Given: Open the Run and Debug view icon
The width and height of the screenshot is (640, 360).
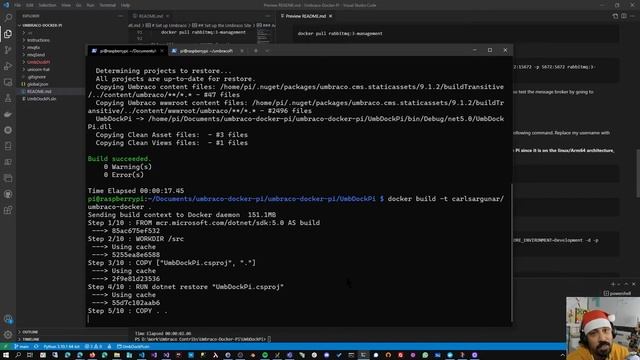Looking at the screenshot, I should 8,66.
